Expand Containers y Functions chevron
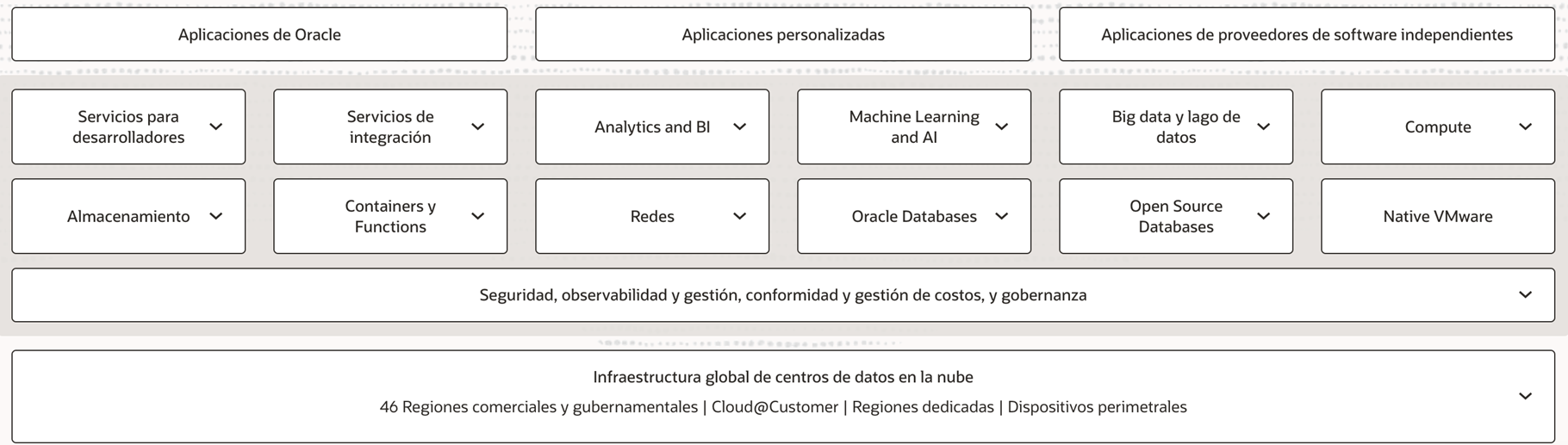The height and width of the screenshot is (445, 1568). 478,216
